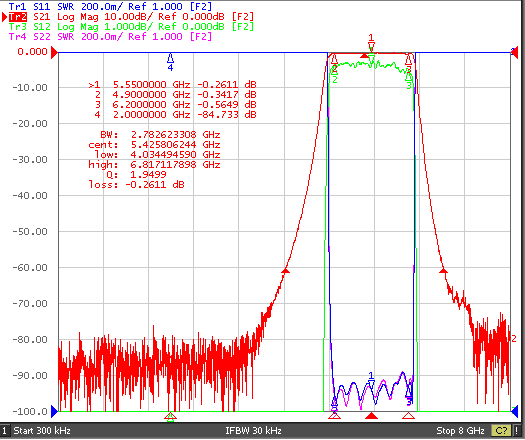
Task: Click the Start 300 kHz field
Action: tap(42, 430)
